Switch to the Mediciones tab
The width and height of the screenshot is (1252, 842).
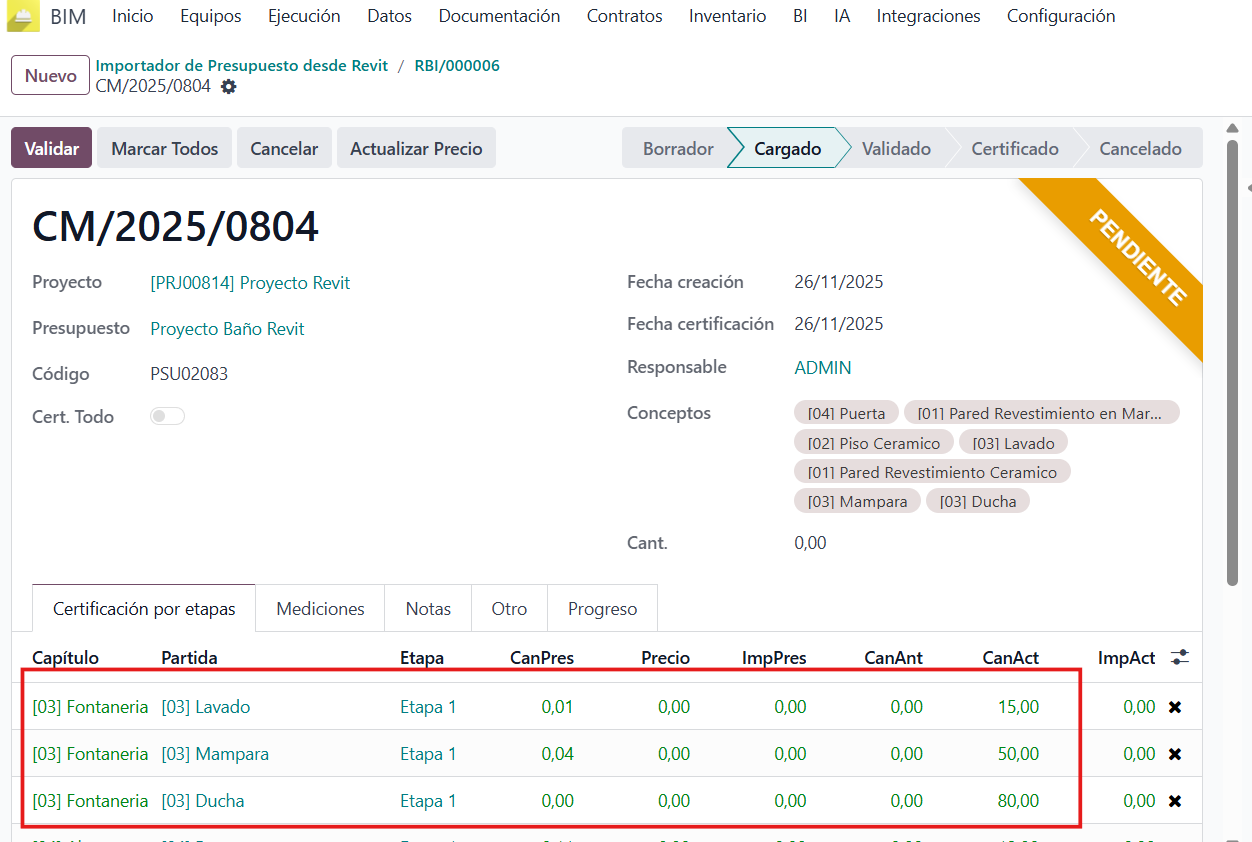click(320, 609)
